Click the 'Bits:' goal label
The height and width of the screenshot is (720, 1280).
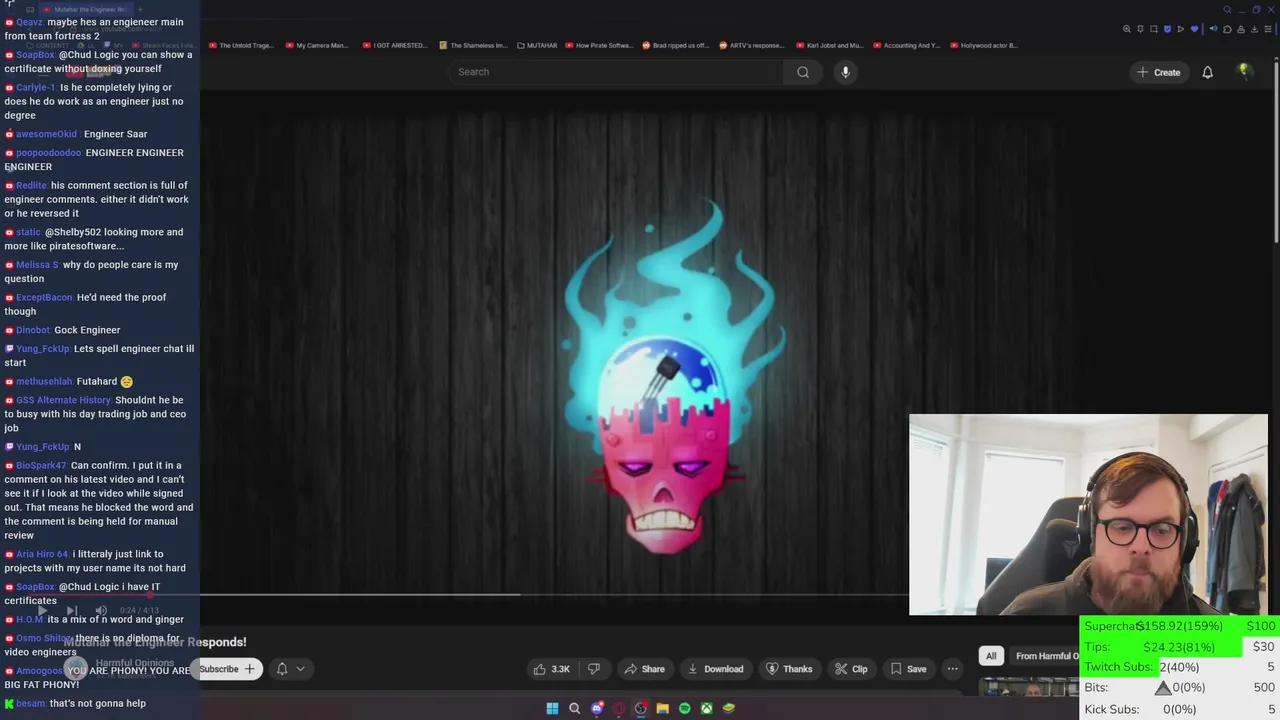pos(1096,688)
